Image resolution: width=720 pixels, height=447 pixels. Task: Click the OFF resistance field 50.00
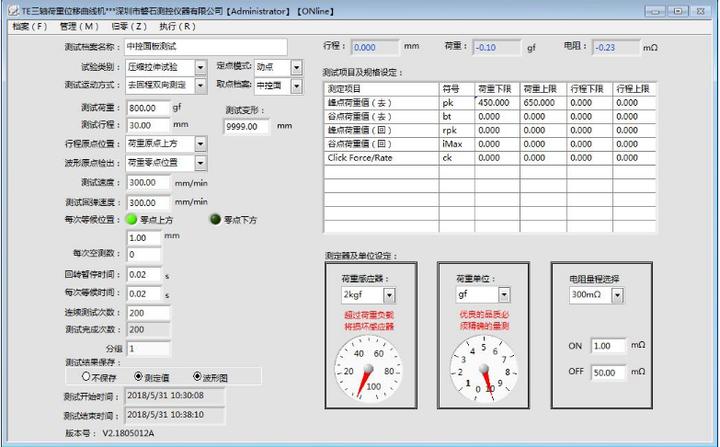click(608, 373)
